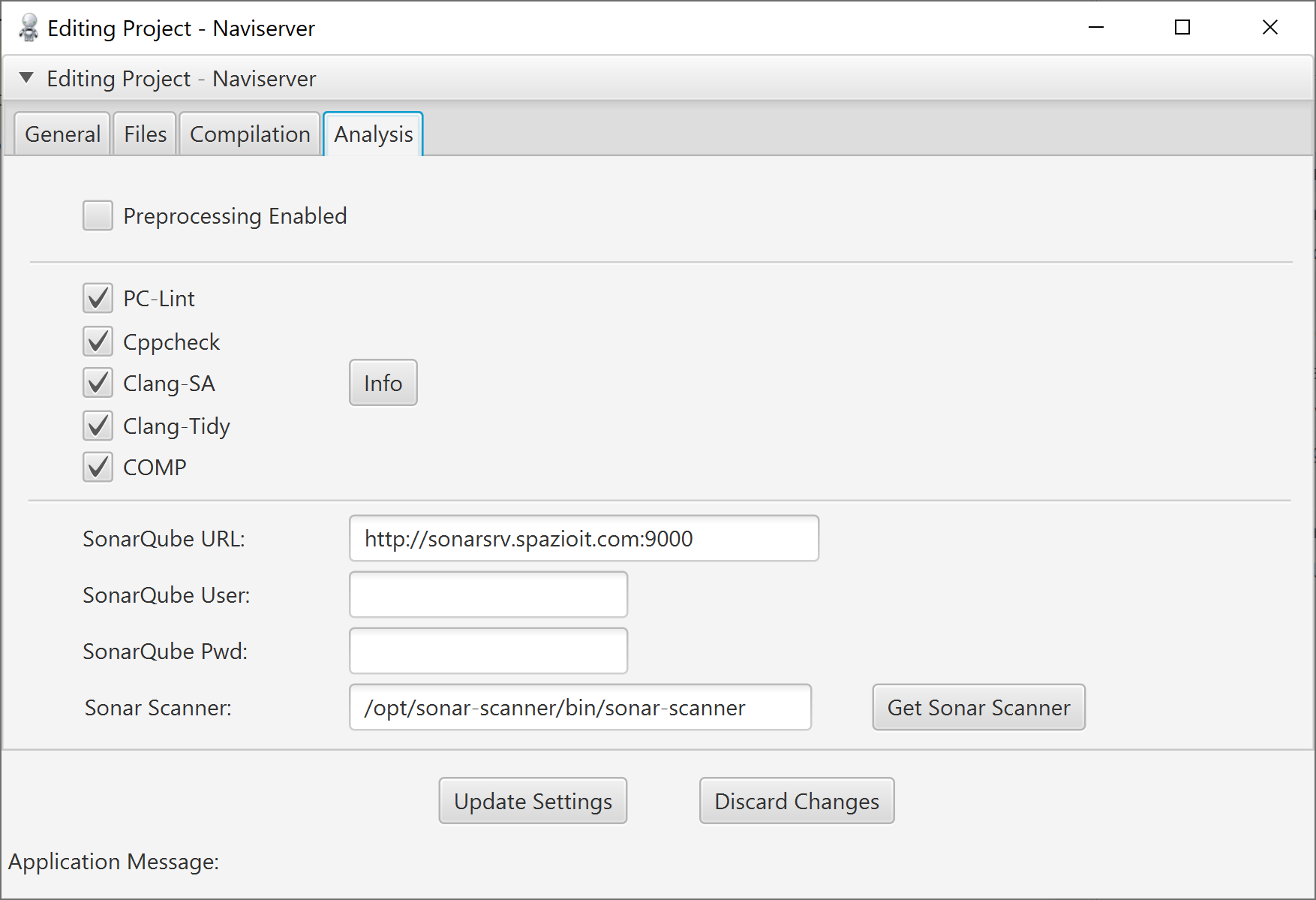Open the Files tab
The width and height of the screenshot is (1316, 900).
click(145, 134)
